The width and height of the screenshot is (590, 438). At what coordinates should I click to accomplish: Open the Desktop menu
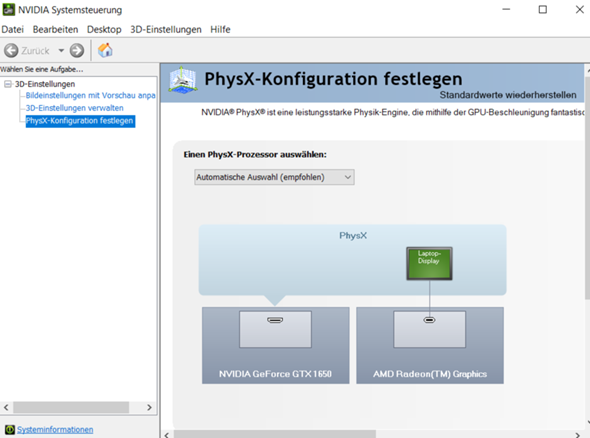(104, 29)
